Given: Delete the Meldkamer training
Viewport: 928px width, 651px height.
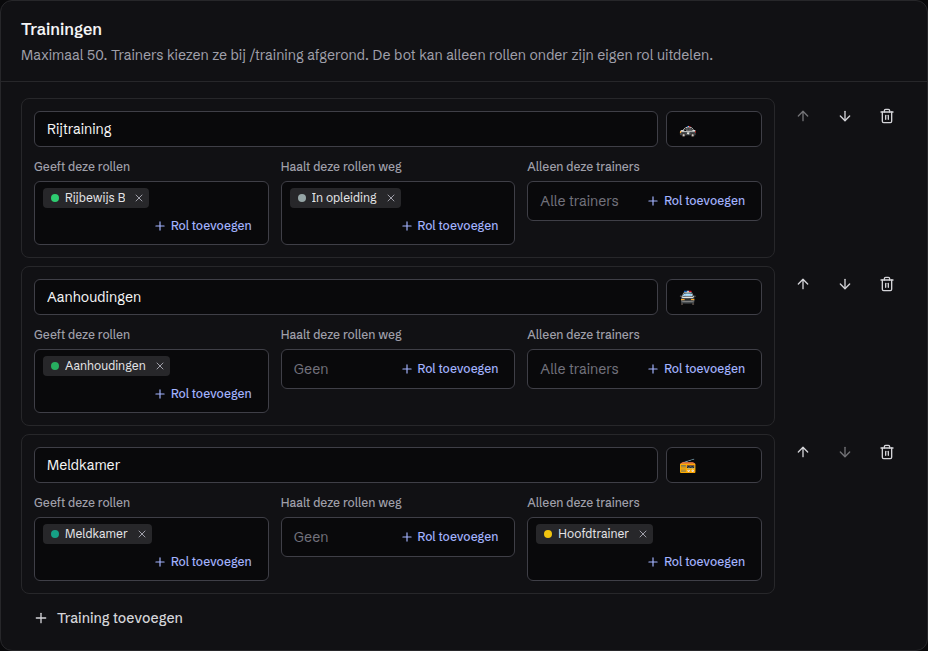Looking at the screenshot, I should tap(887, 452).
